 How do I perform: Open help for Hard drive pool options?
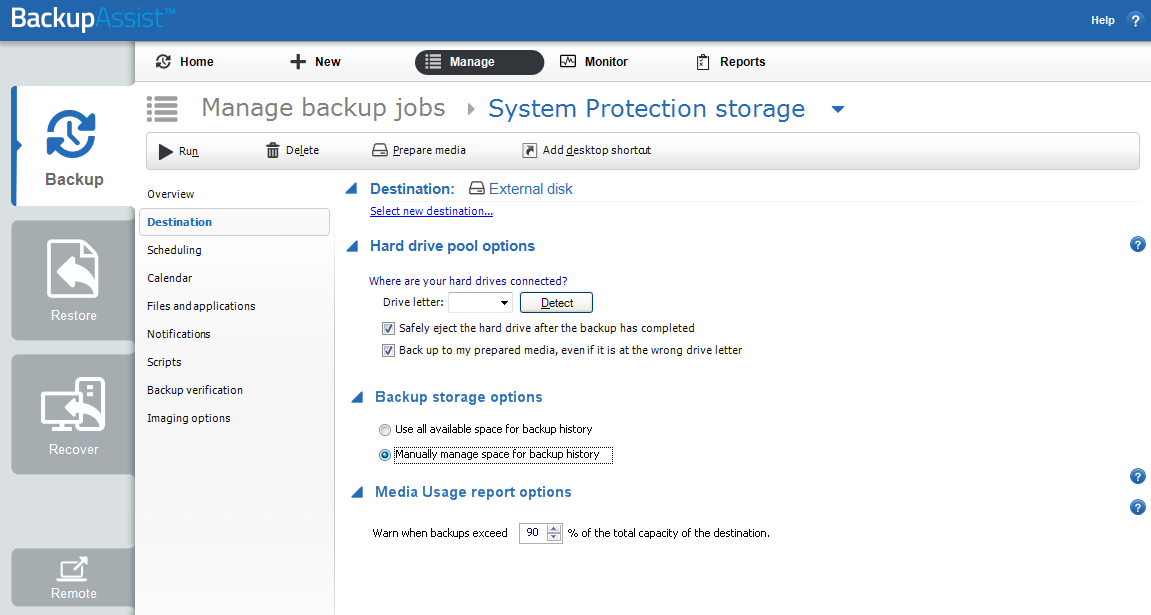tap(1137, 244)
